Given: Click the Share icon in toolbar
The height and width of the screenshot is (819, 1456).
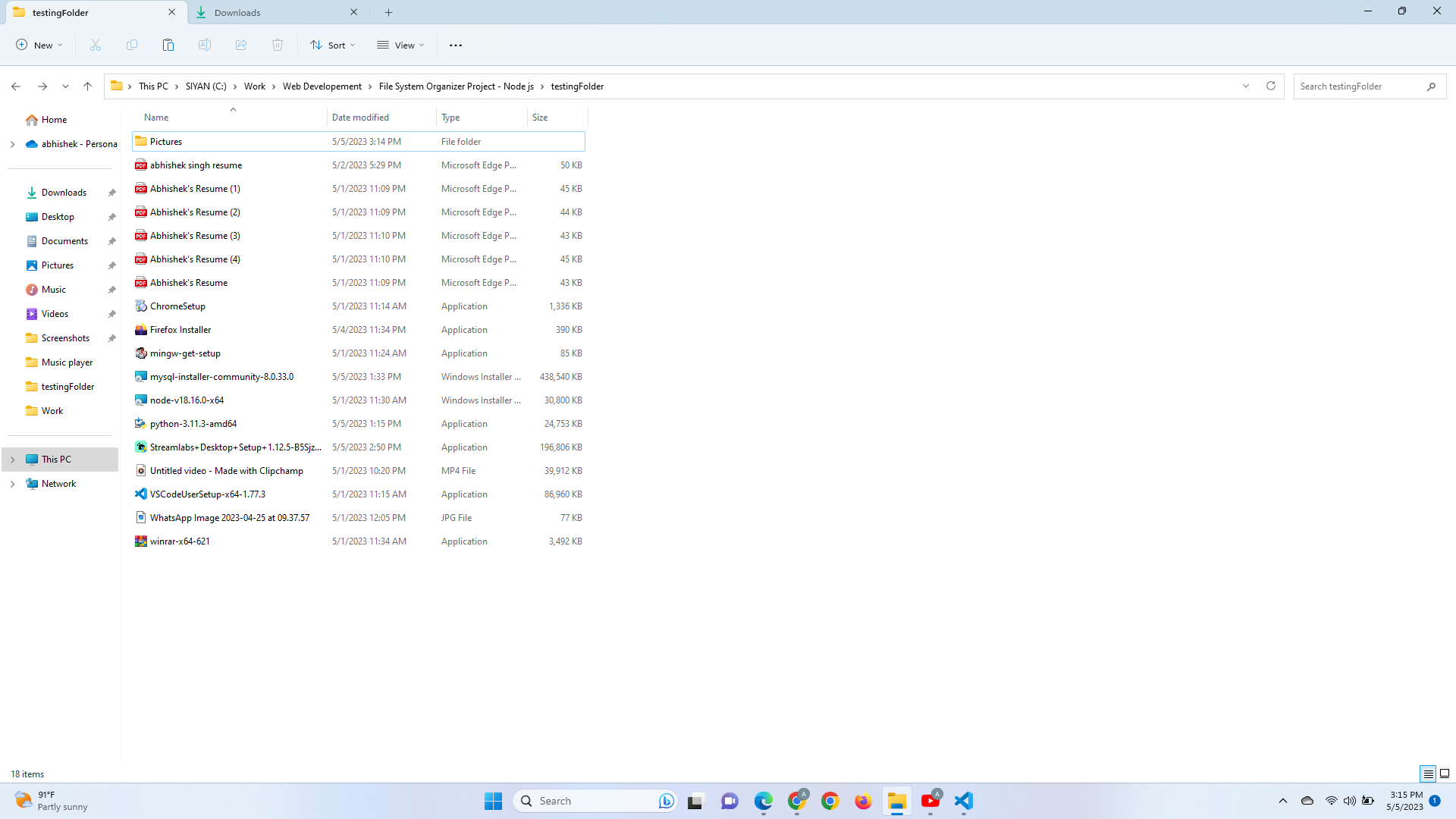Looking at the screenshot, I should (x=241, y=45).
